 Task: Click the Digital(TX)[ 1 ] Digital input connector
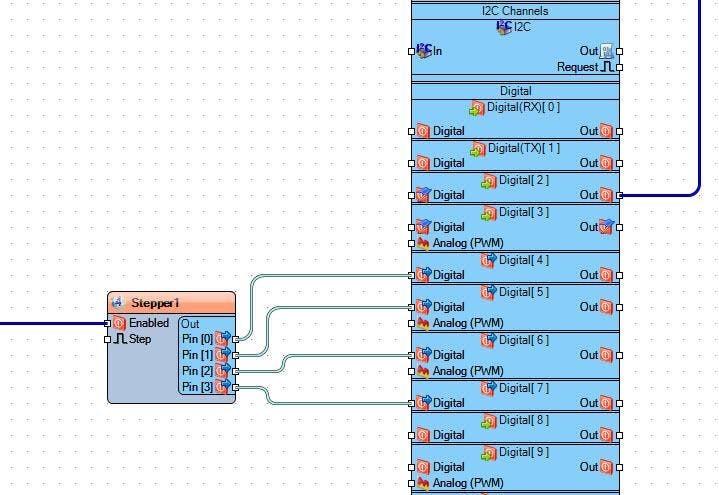pos(411,164)
